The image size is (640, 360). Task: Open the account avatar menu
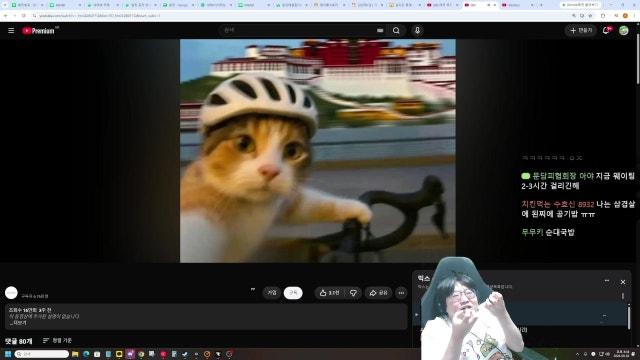pos(624,30)
